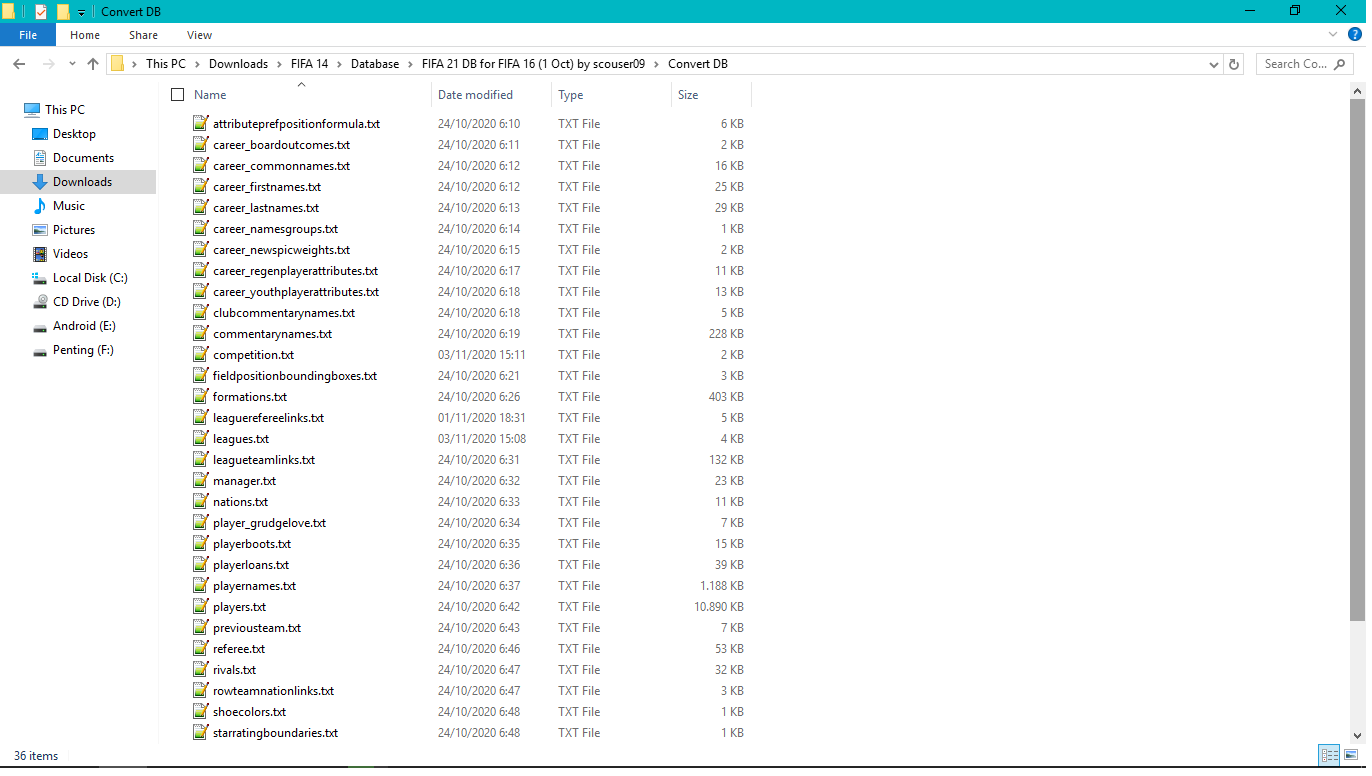Switch to Large icons view in status bar
Viewport: 1372px width, 776px height.
click(x=1351, y=756)
